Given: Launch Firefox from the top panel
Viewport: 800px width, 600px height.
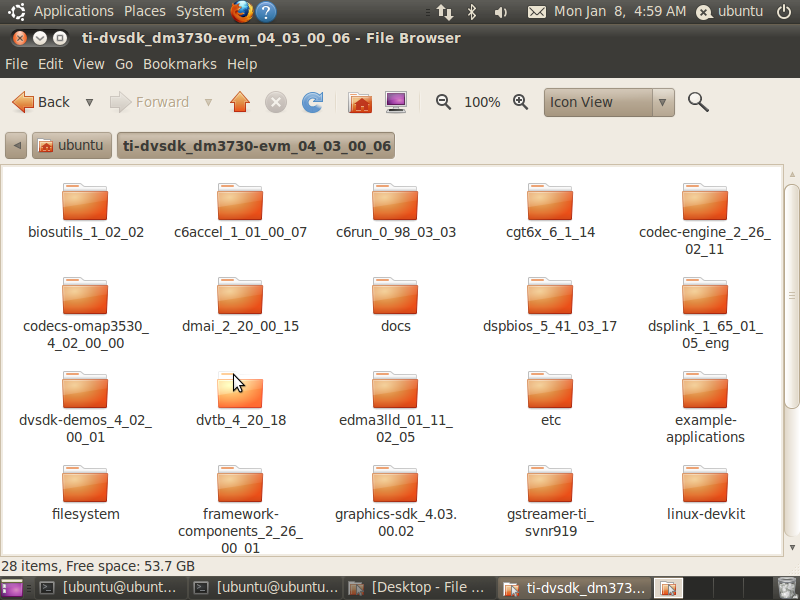Looking at the screenshot, I should point(242,11).
